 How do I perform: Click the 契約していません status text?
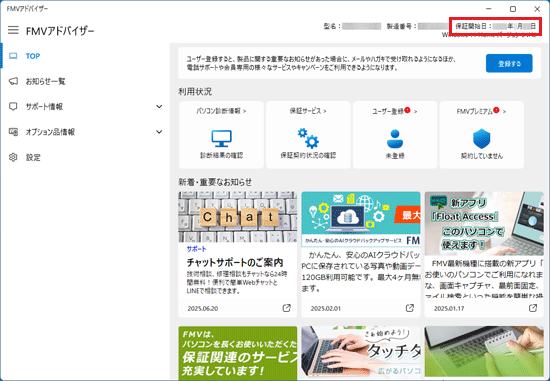(482, 156)
